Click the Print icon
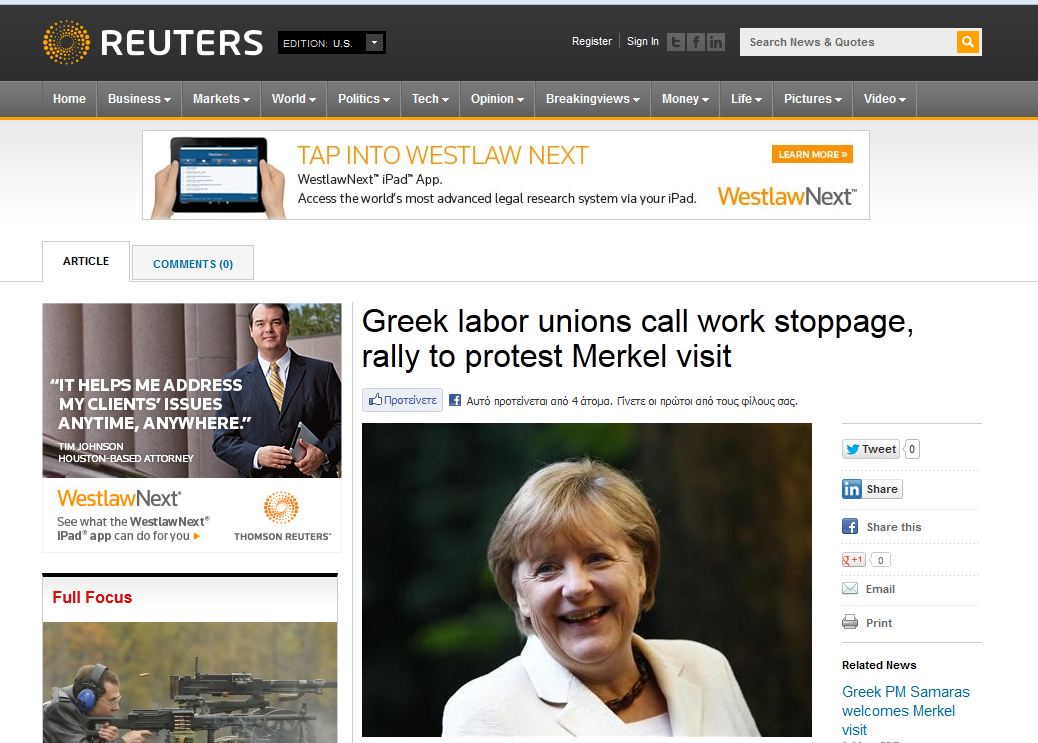1038x743 pixels. click(x=850, y=622)
